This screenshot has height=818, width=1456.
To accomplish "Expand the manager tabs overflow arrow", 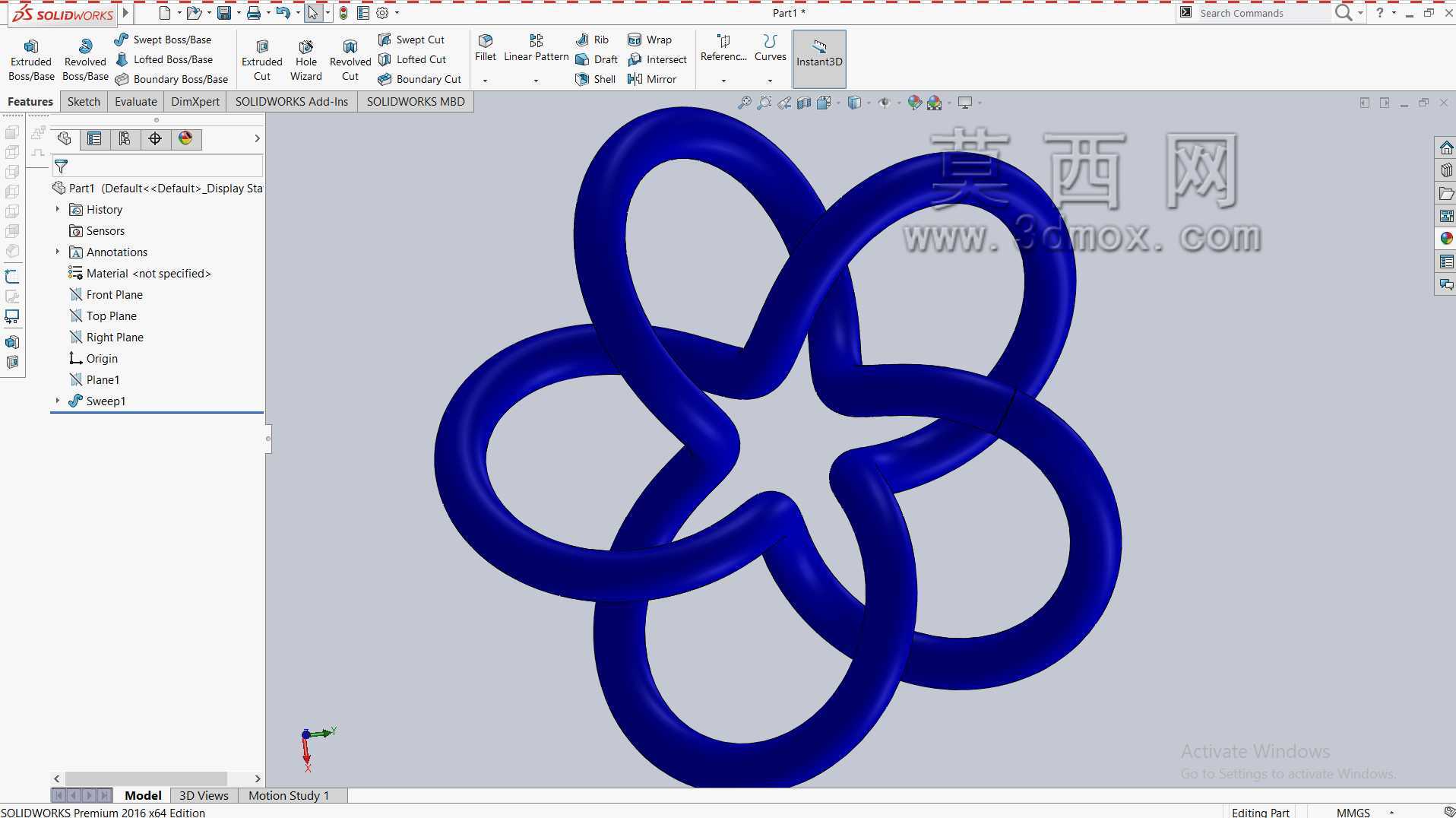I will click(x=257, y=138).
